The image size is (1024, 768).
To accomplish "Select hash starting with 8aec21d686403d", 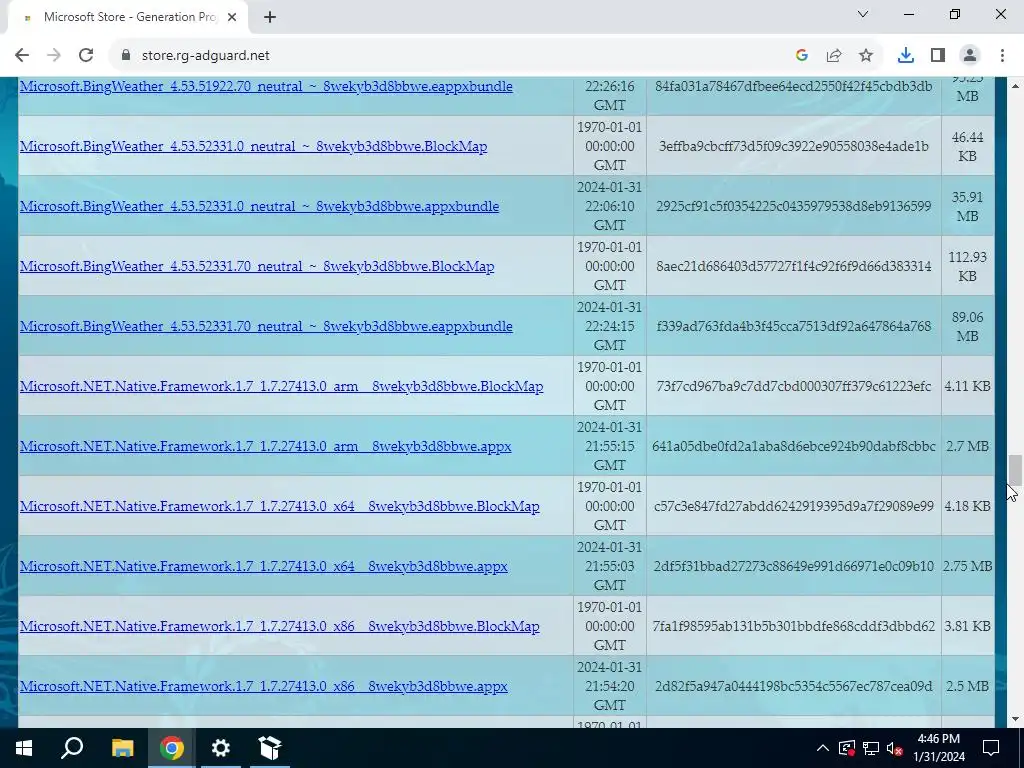I will 793,266.
